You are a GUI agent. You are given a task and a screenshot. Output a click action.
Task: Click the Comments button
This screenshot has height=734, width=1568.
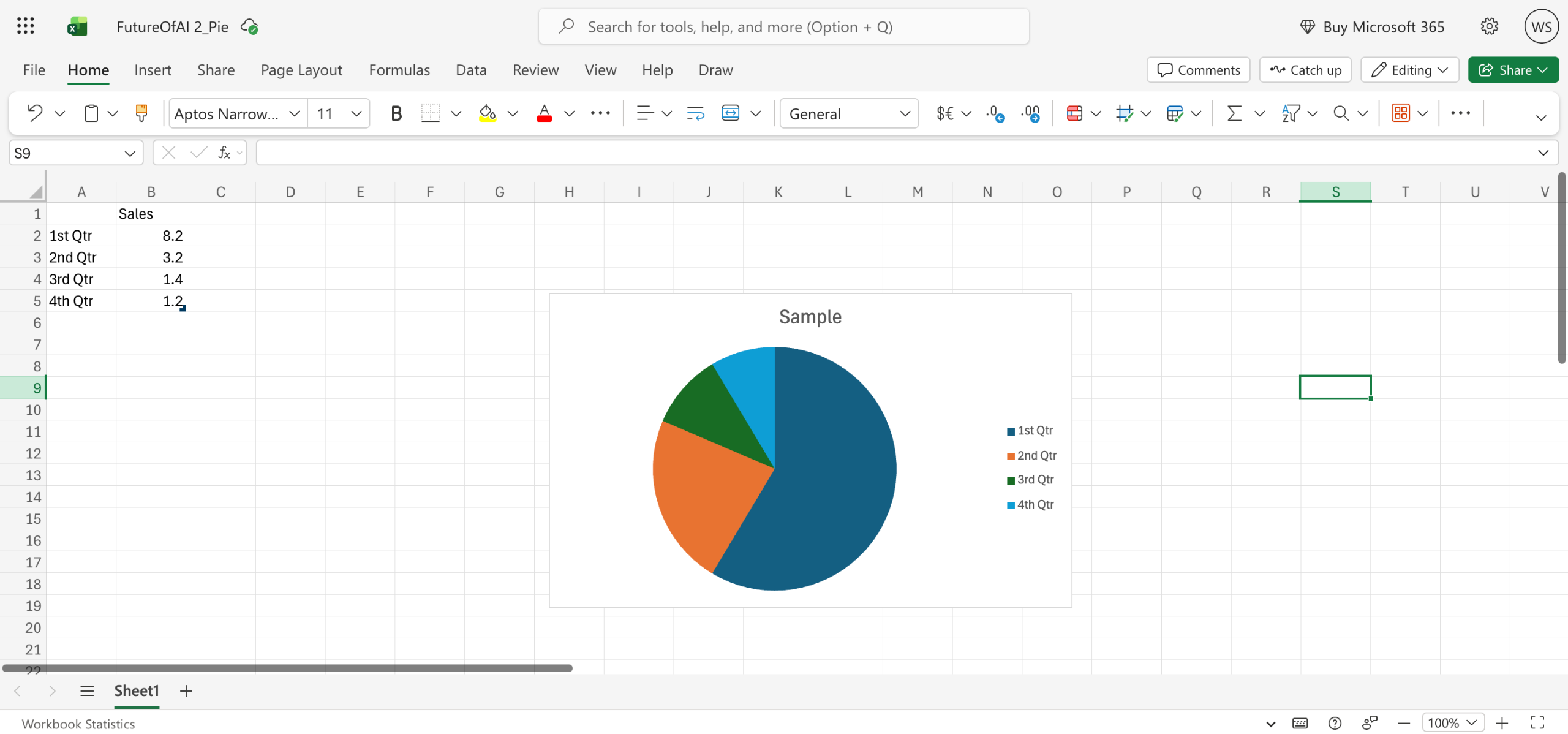1198,70
